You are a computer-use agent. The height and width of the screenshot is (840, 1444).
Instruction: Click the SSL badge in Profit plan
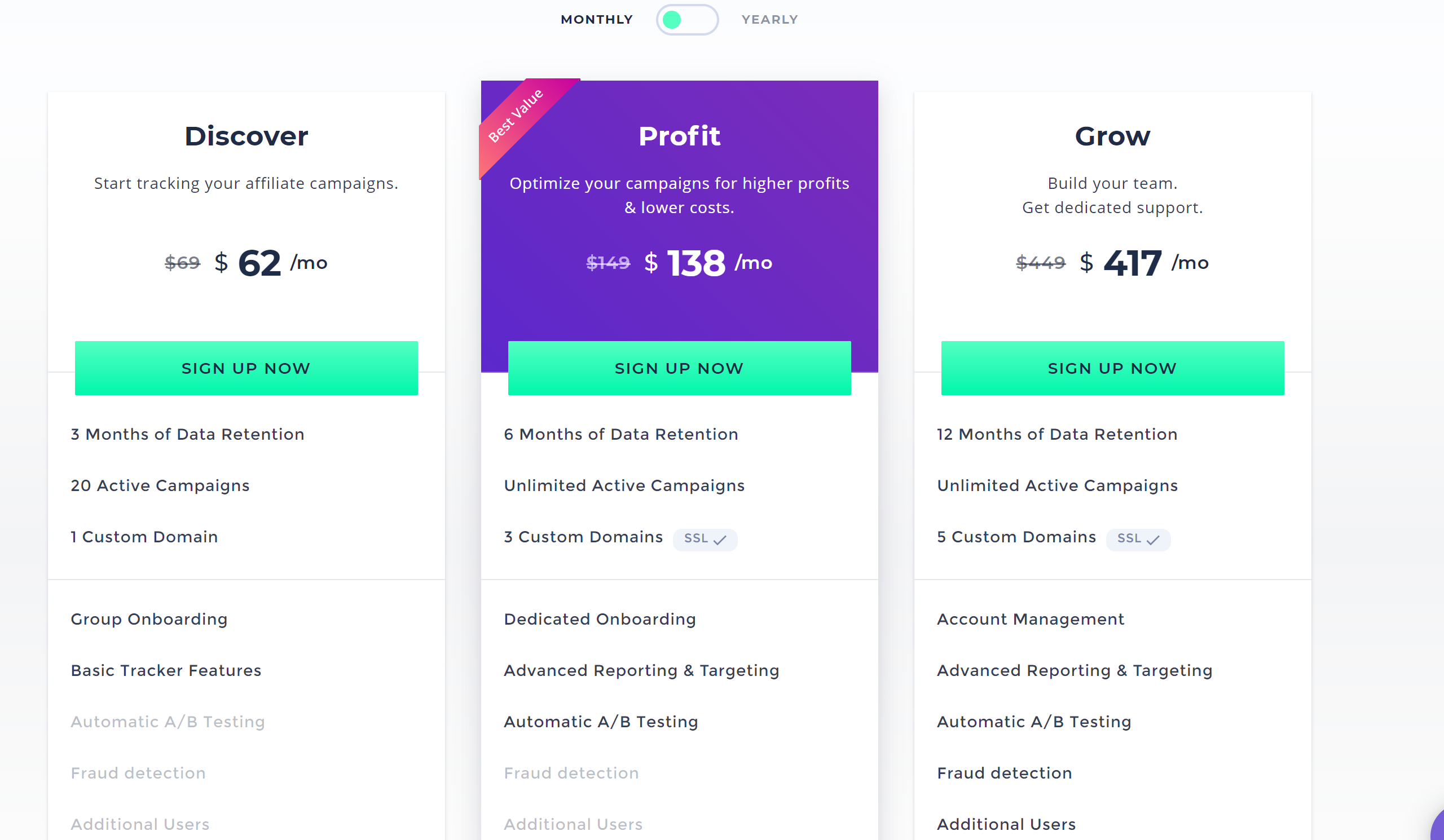[705, 538]
